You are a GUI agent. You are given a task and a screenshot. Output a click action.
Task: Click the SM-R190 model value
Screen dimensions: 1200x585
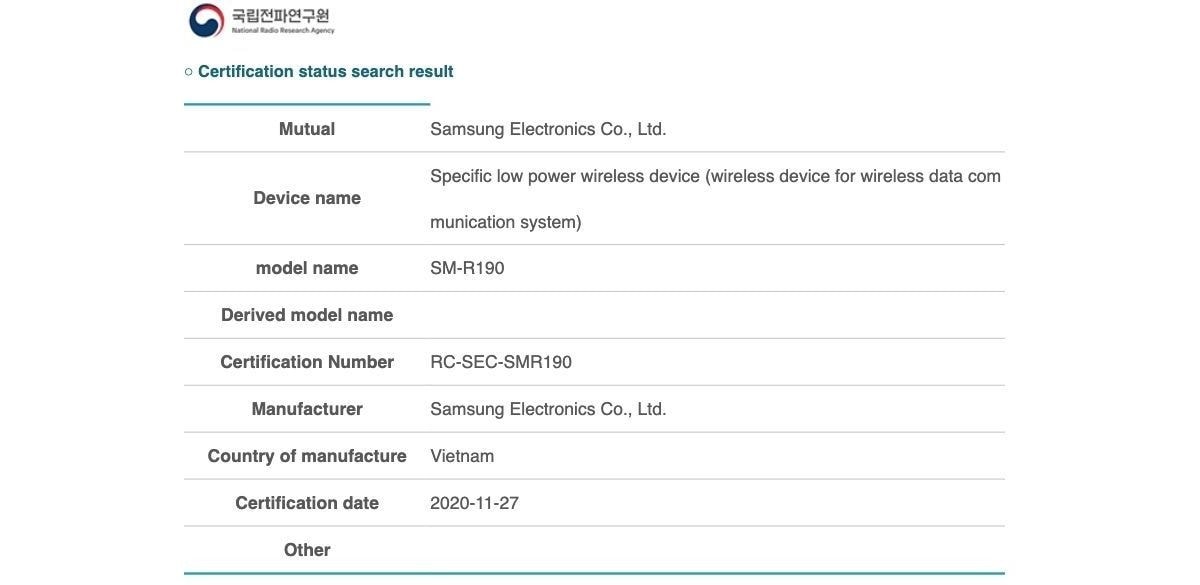tap(467, 268)
